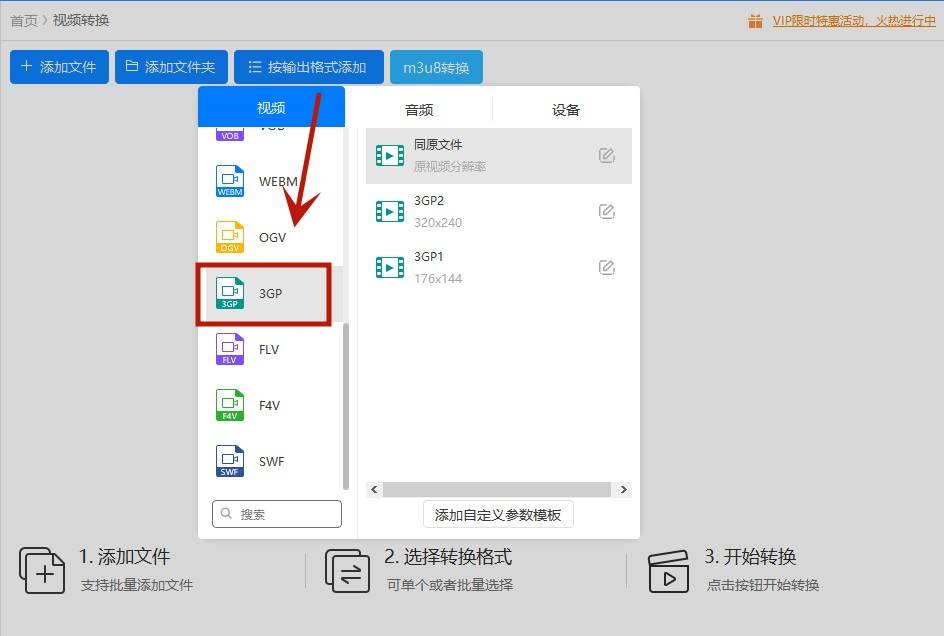This screenshot has width=944, height=636.
Task: Click the VIP gift box icon
Action: click(755, 22)
